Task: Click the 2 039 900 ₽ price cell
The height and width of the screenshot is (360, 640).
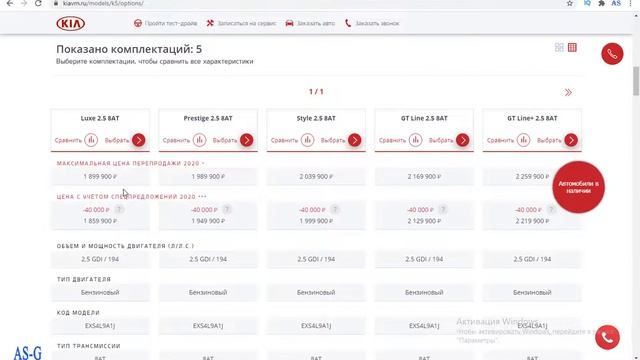Action: click(316, 177)
